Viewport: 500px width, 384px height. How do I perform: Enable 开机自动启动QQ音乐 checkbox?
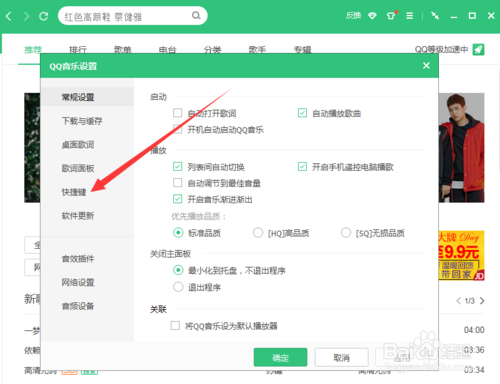coord(178,129)
